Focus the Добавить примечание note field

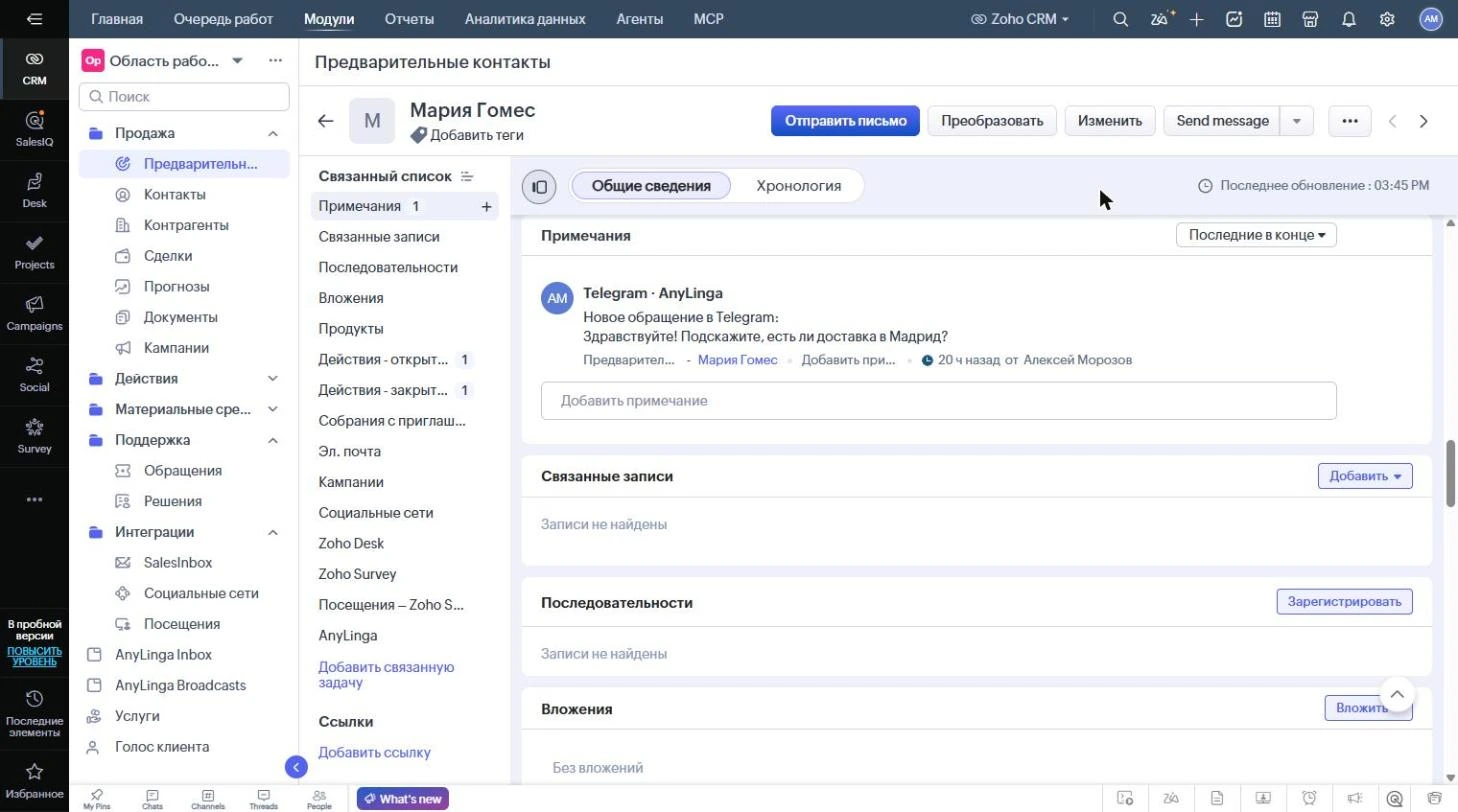[x=939, y=401]
